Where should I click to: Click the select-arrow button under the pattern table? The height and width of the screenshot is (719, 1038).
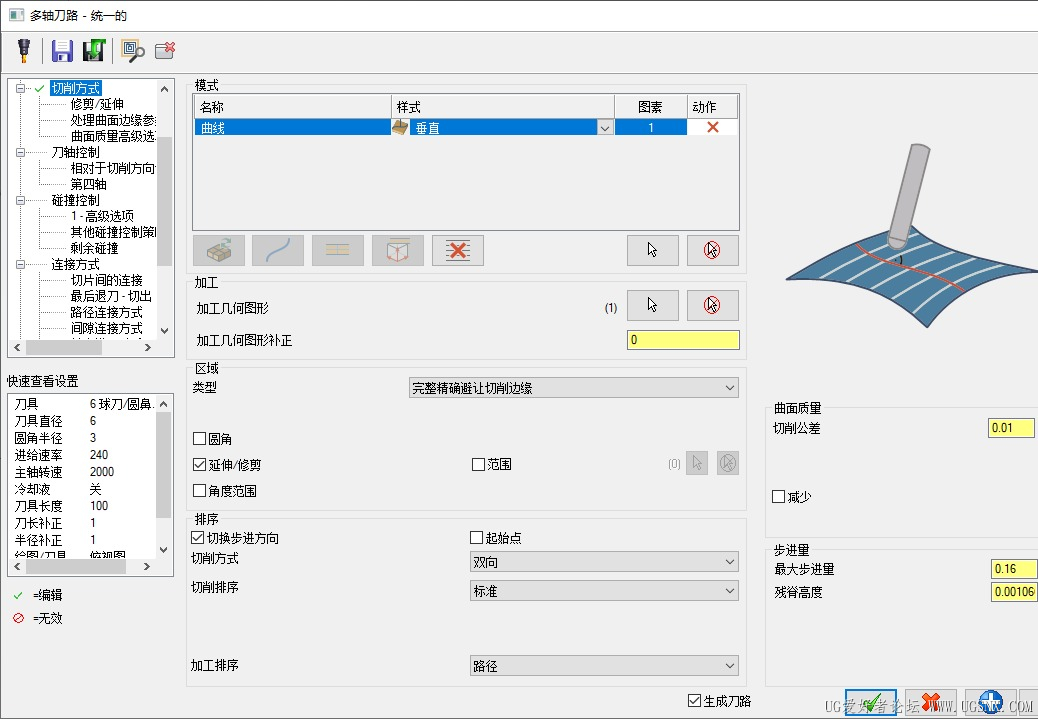point(653,250)
